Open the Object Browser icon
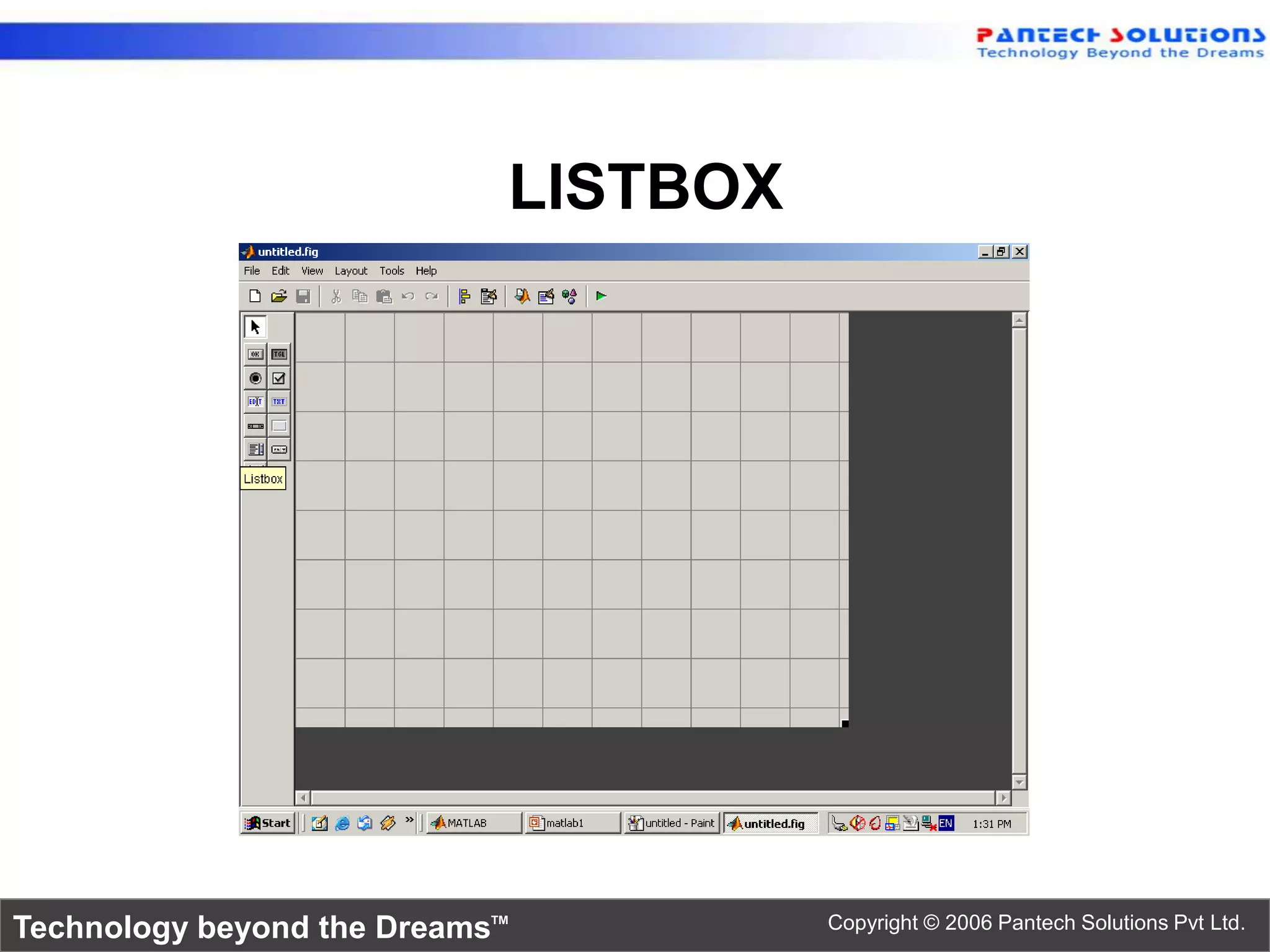Image resolution: width=1270 pixels, height=952 pixels. click(569, 296)
